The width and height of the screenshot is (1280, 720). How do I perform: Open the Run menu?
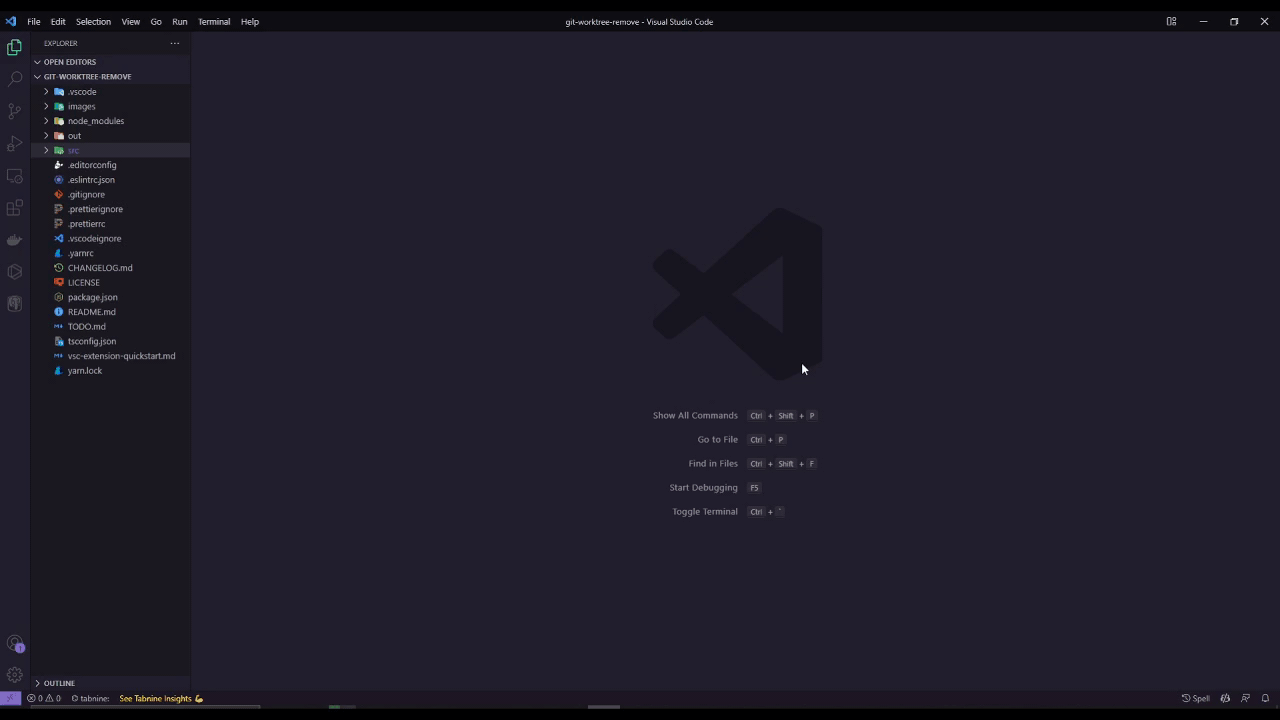[x=180, y=21]
